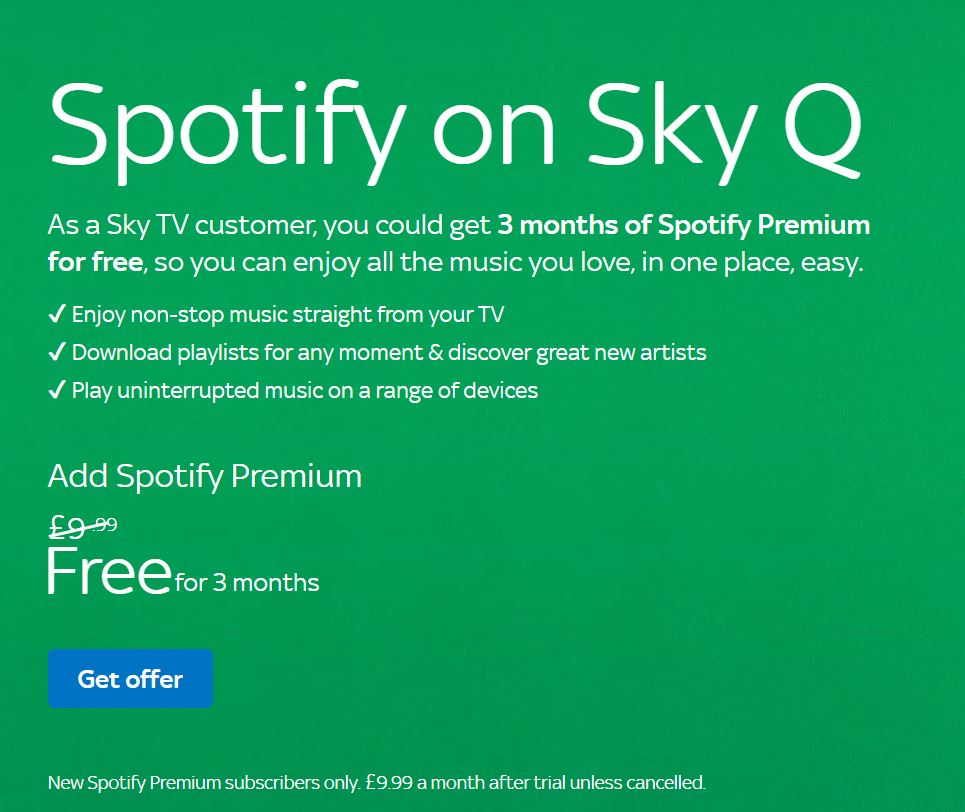Click the bold 'for free' text
Screen dimensions: 965x812
[x=95, y=262]
